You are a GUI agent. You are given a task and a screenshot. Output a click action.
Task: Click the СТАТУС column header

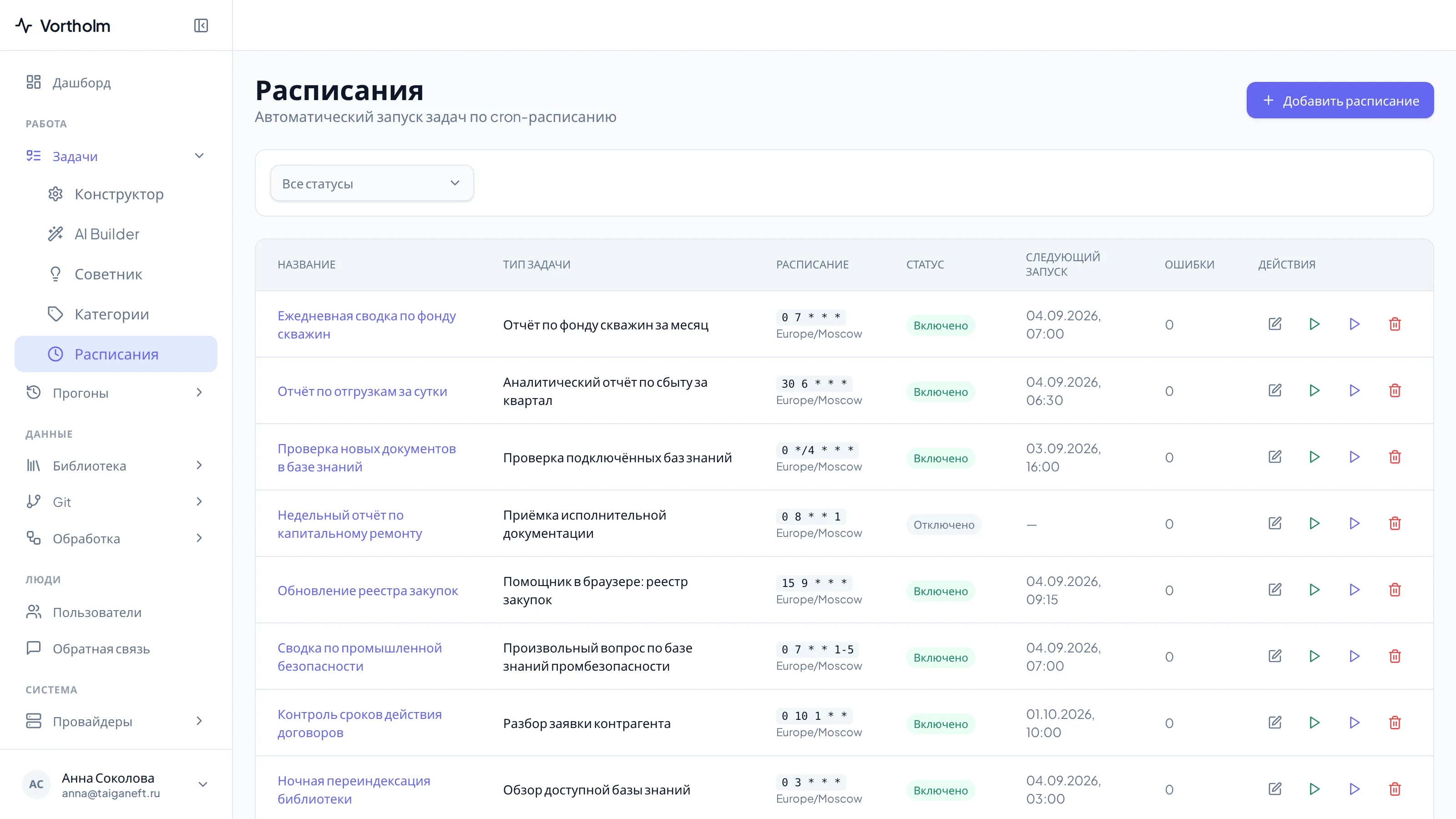(x=925, y=264)
